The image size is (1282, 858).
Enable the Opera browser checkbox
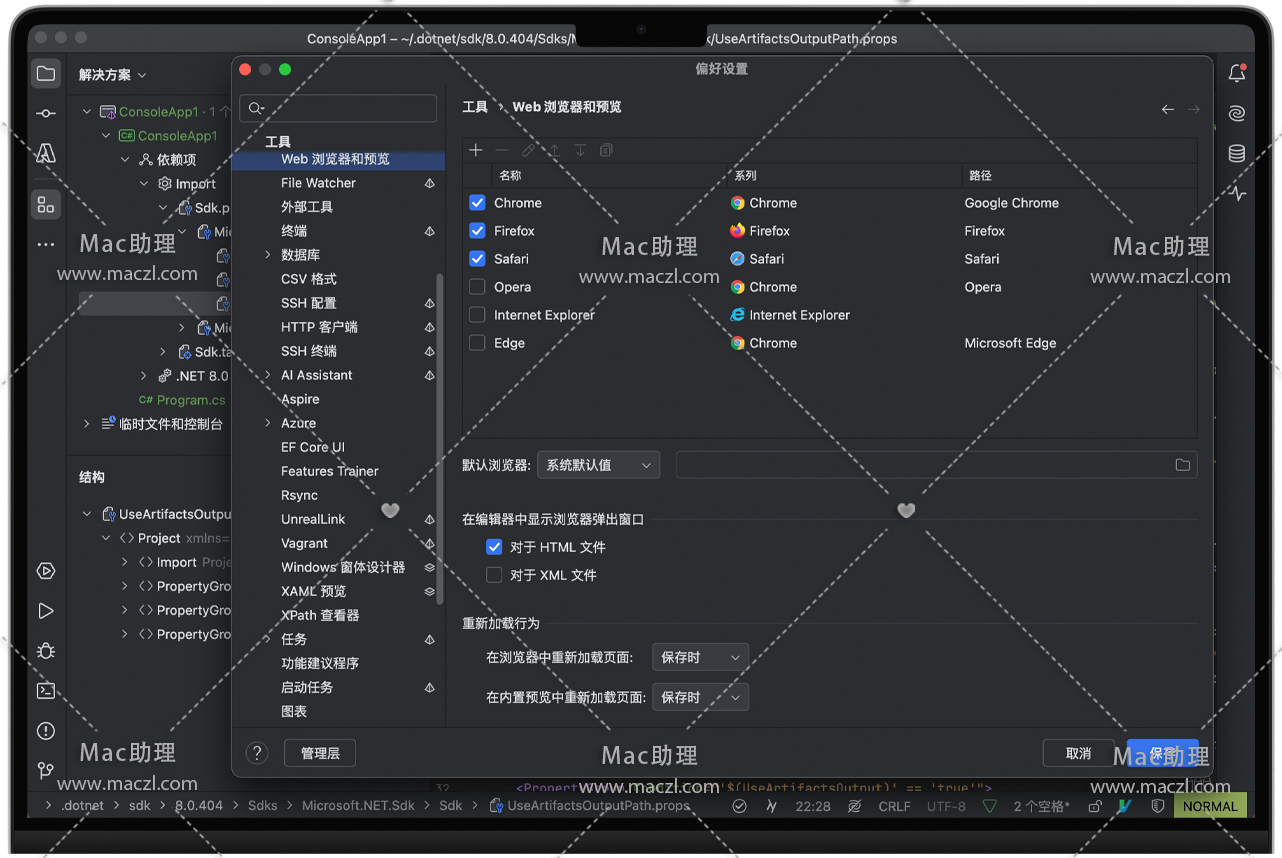pos(477,287)
